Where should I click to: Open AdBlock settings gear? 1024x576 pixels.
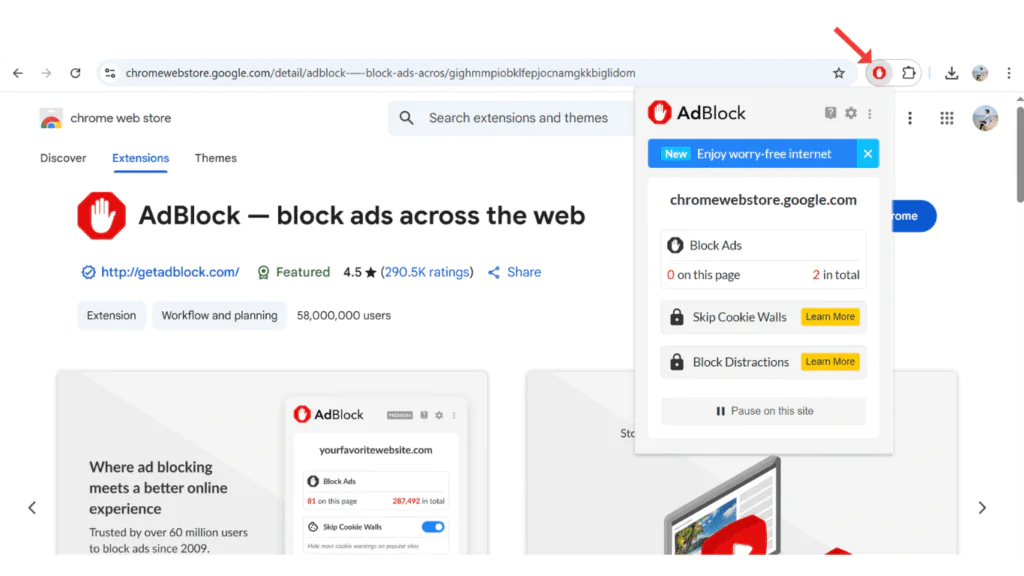point(850,113)
